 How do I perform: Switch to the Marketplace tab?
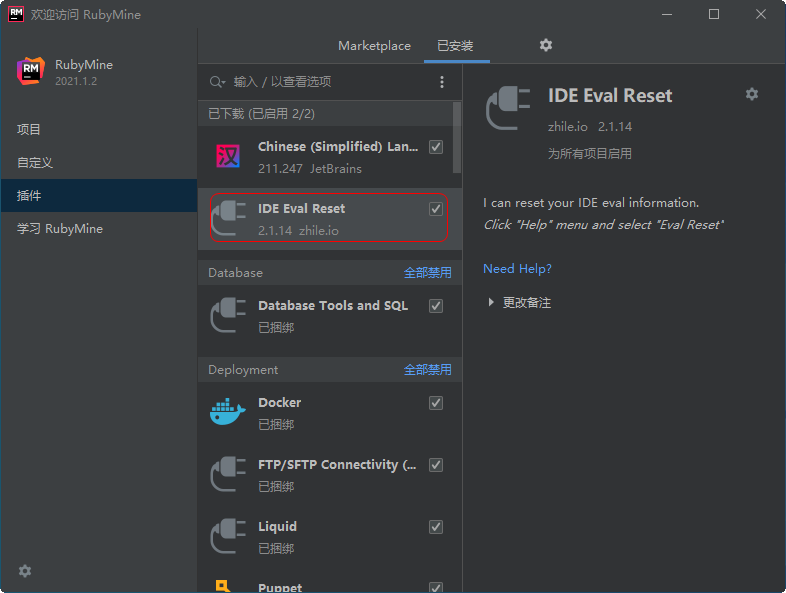click(x=374, y=46)
